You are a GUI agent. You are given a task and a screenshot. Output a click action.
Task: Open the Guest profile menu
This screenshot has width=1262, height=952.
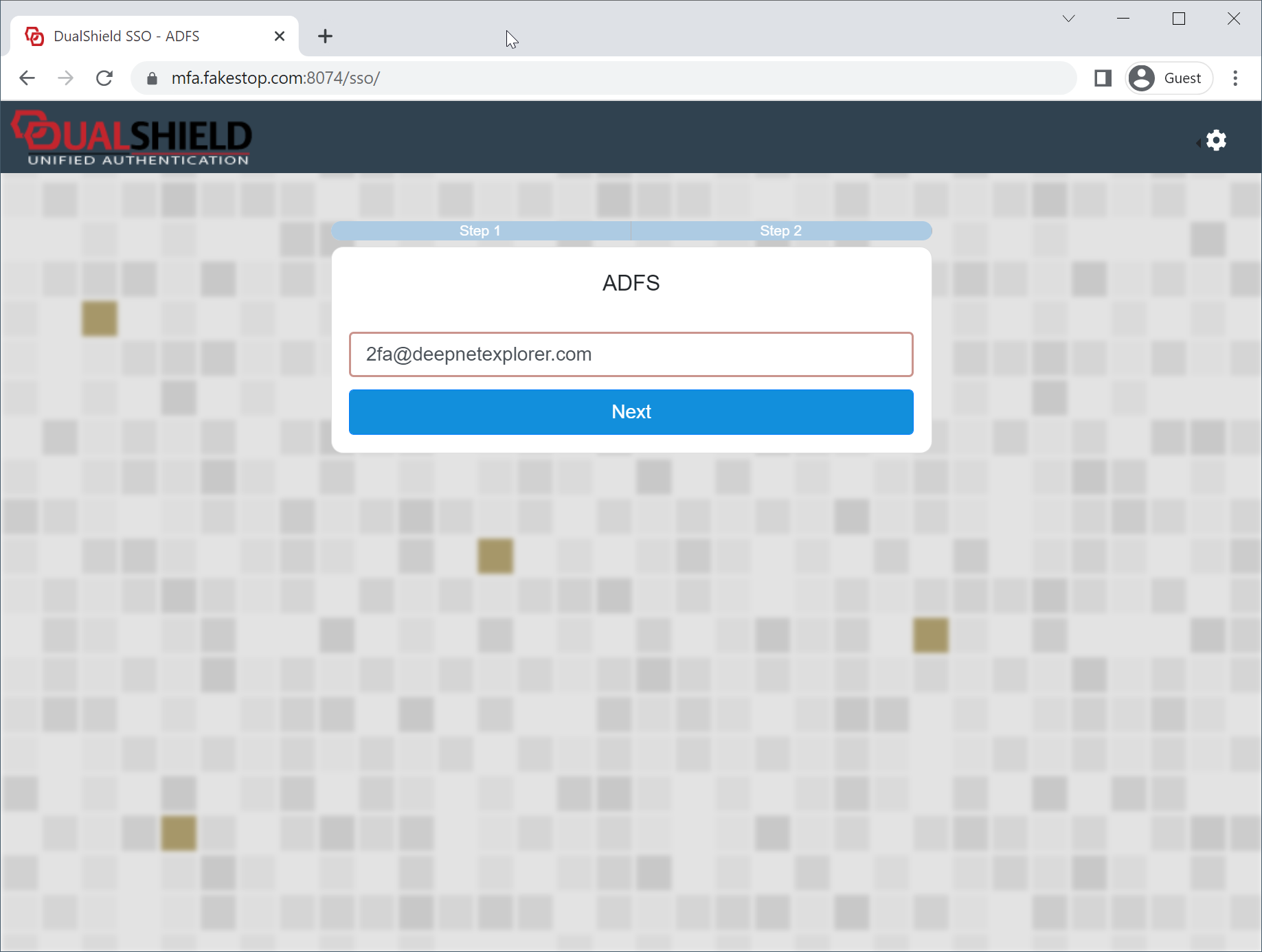[1169, 78]
